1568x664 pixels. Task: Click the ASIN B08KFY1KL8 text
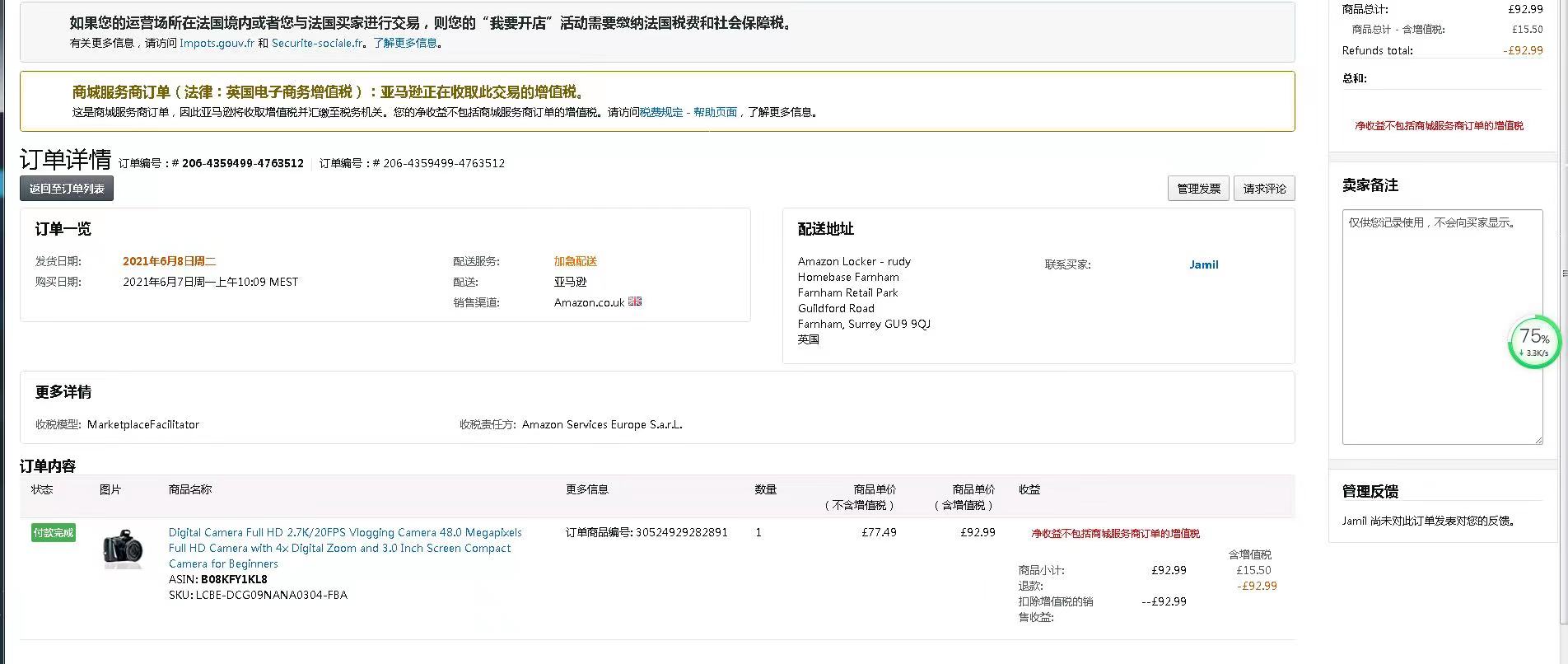tap(234, 579)
